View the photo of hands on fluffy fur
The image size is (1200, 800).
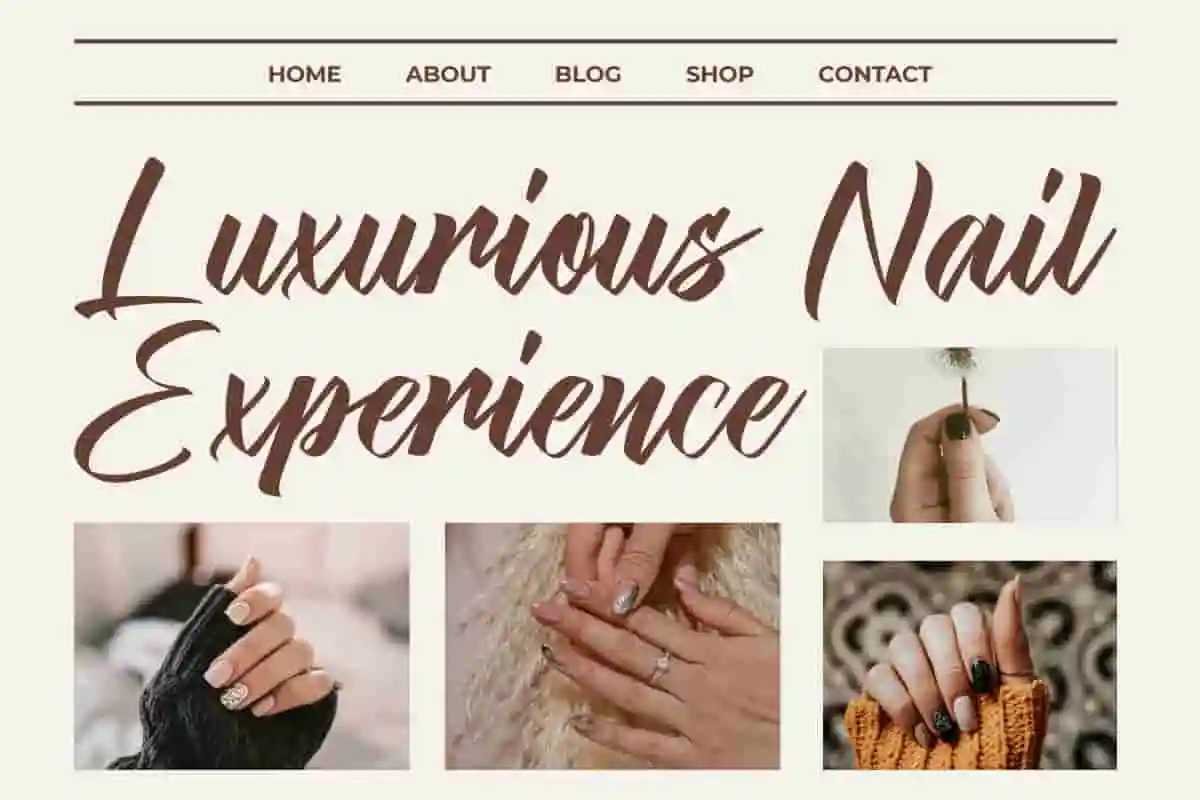coord(612,646)
